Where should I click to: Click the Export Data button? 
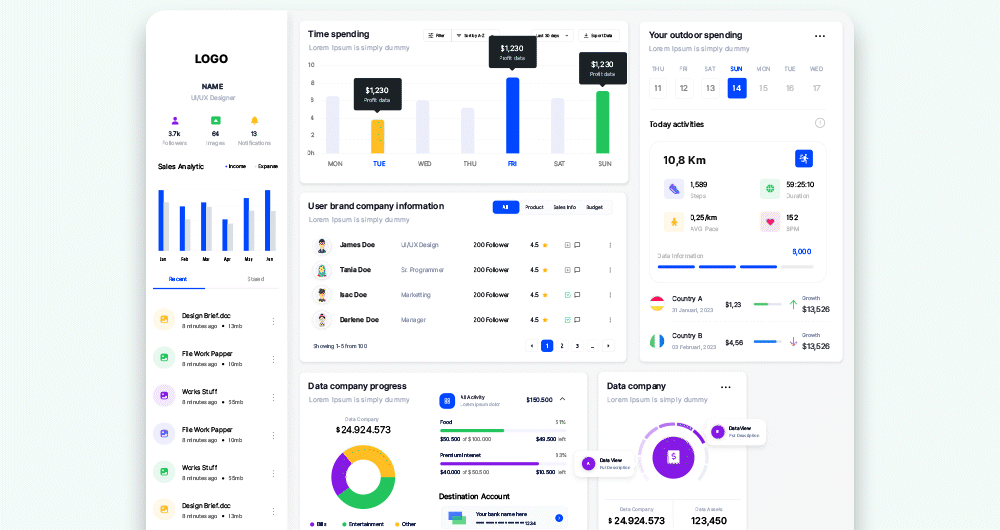(599, 36)
